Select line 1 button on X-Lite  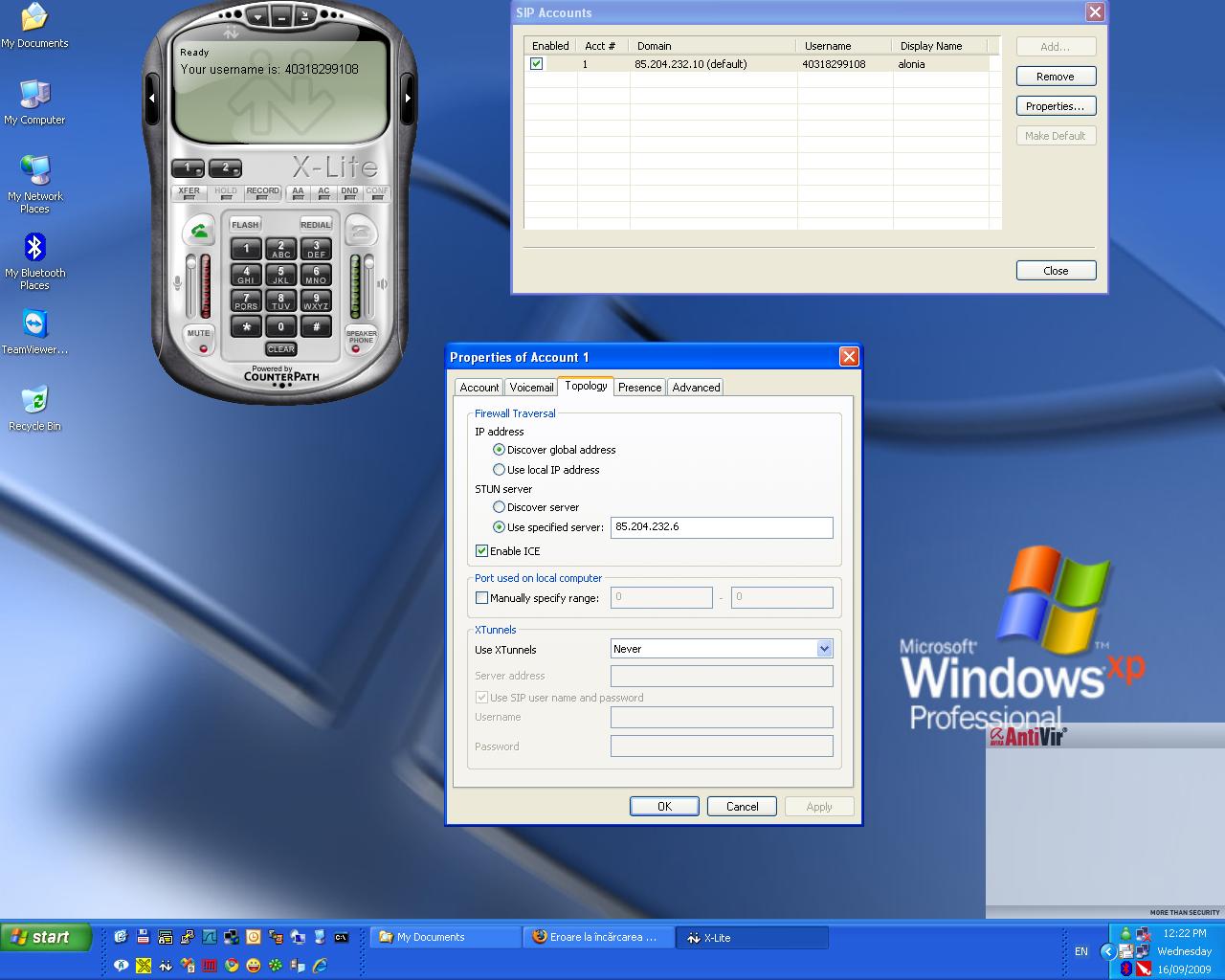188,168
